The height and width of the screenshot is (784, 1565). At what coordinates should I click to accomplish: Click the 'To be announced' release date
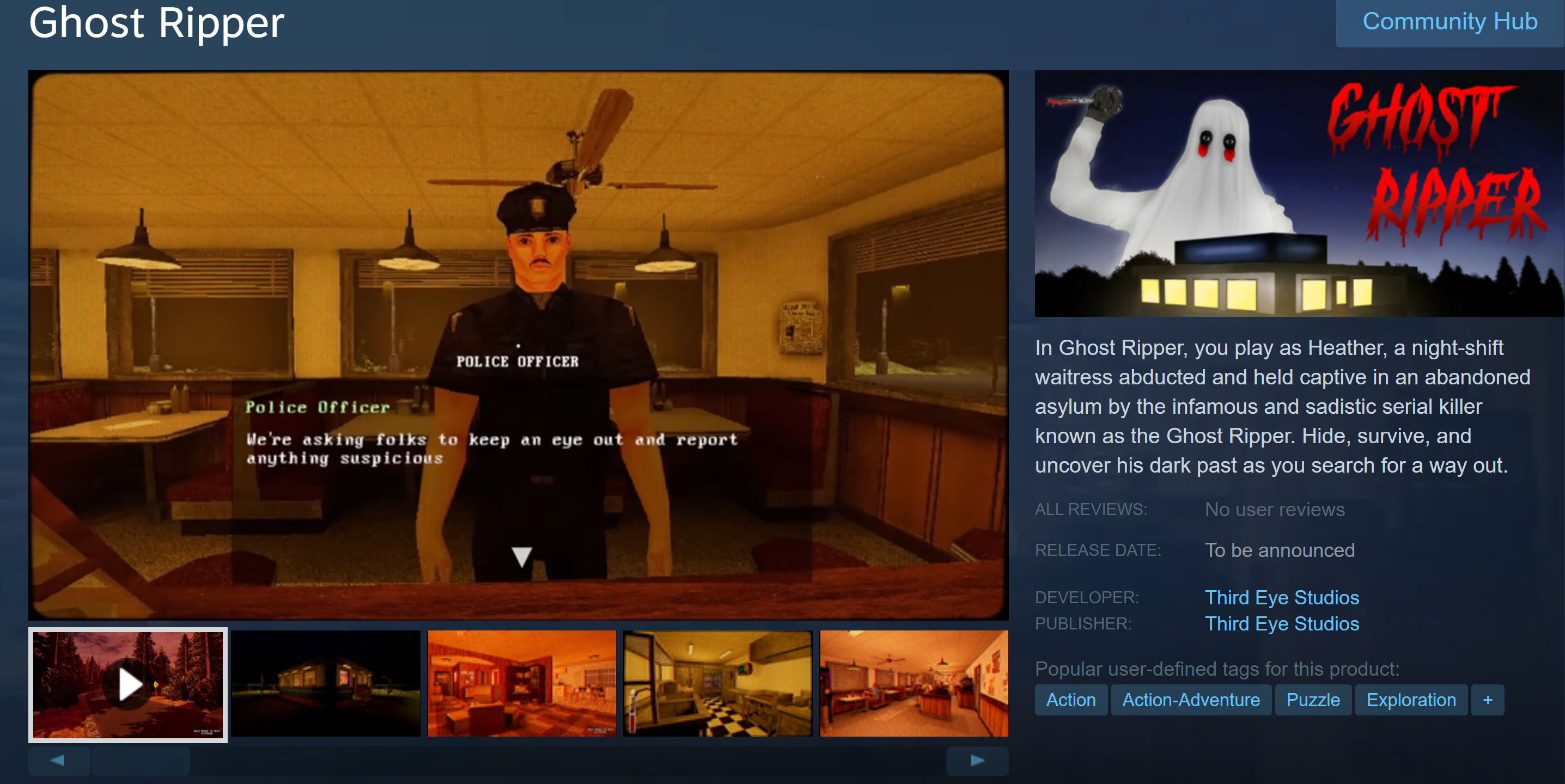[1280, 550]
